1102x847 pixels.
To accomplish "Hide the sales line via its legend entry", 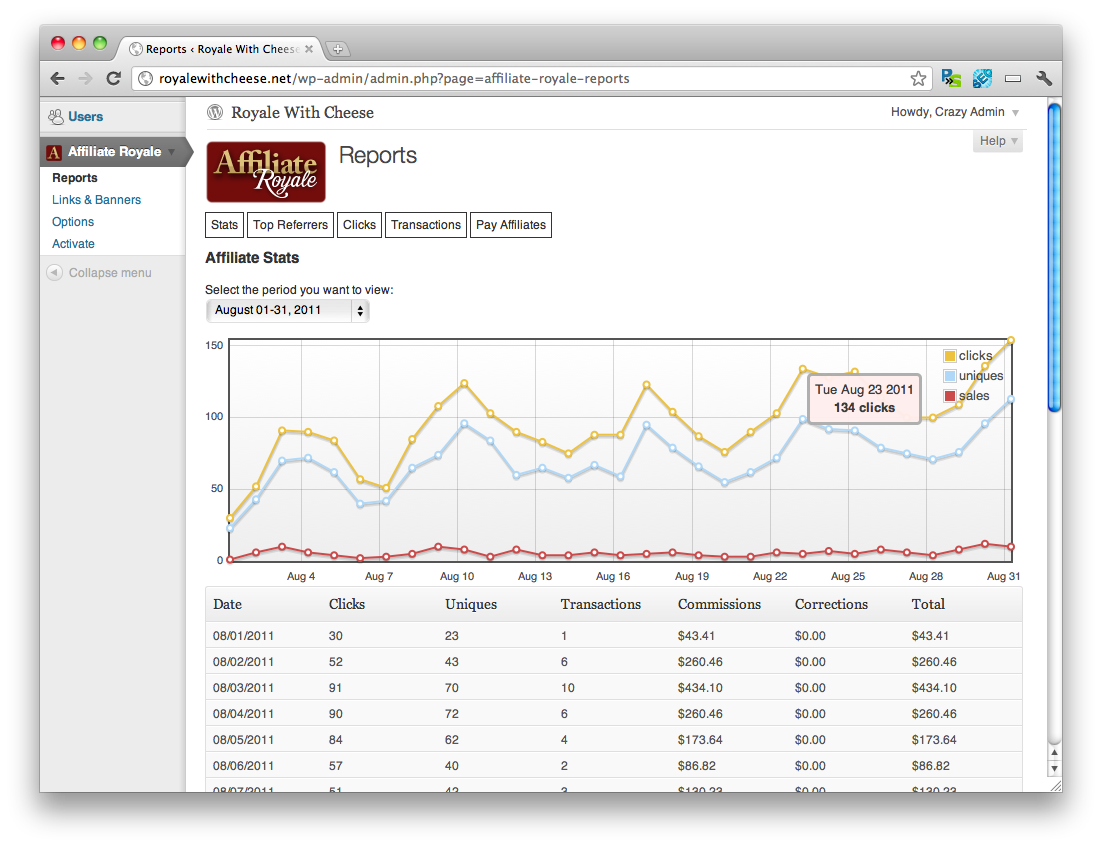I will pos(973,395).
